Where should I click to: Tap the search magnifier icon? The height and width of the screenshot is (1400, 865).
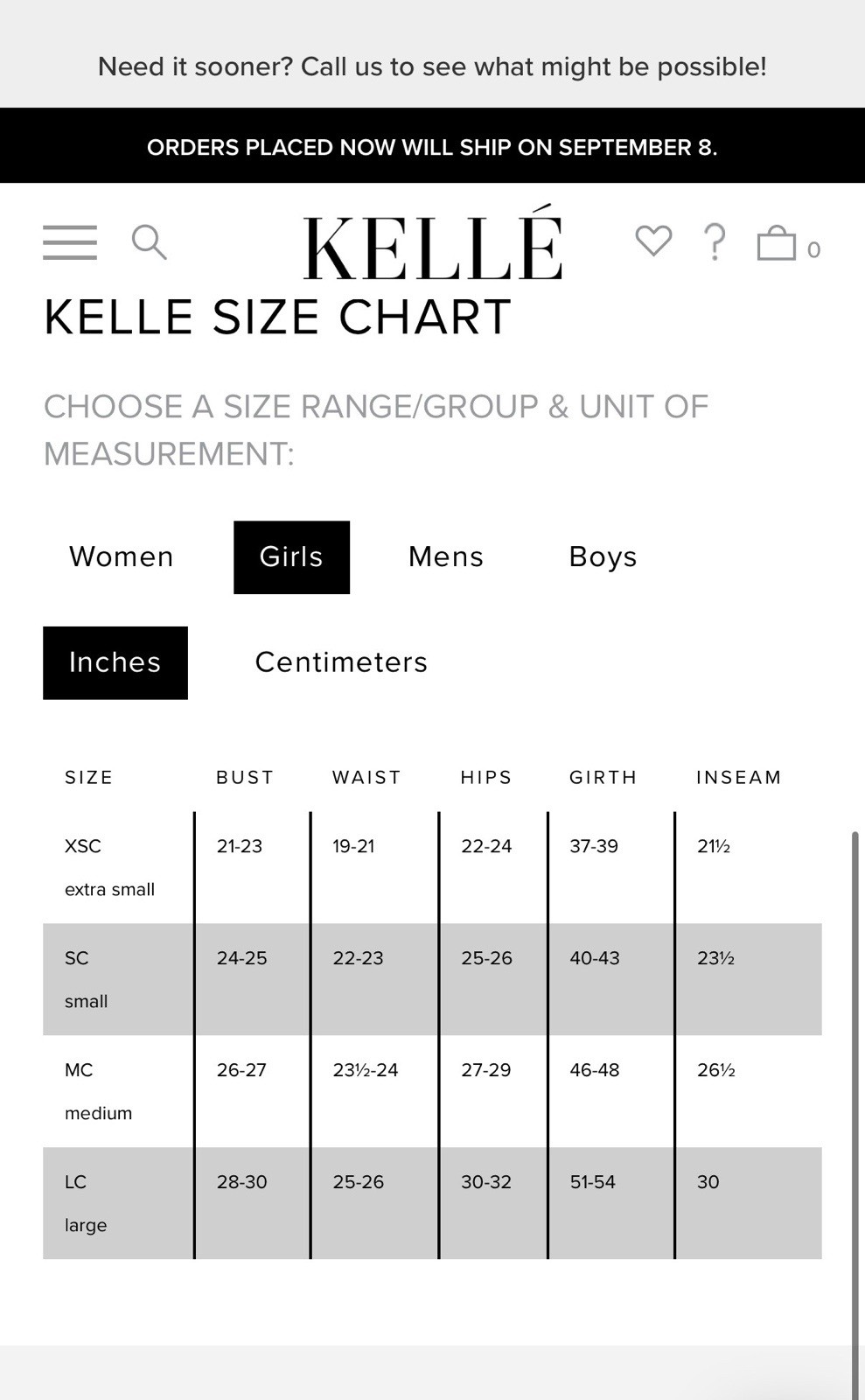[x=149, y=242]
